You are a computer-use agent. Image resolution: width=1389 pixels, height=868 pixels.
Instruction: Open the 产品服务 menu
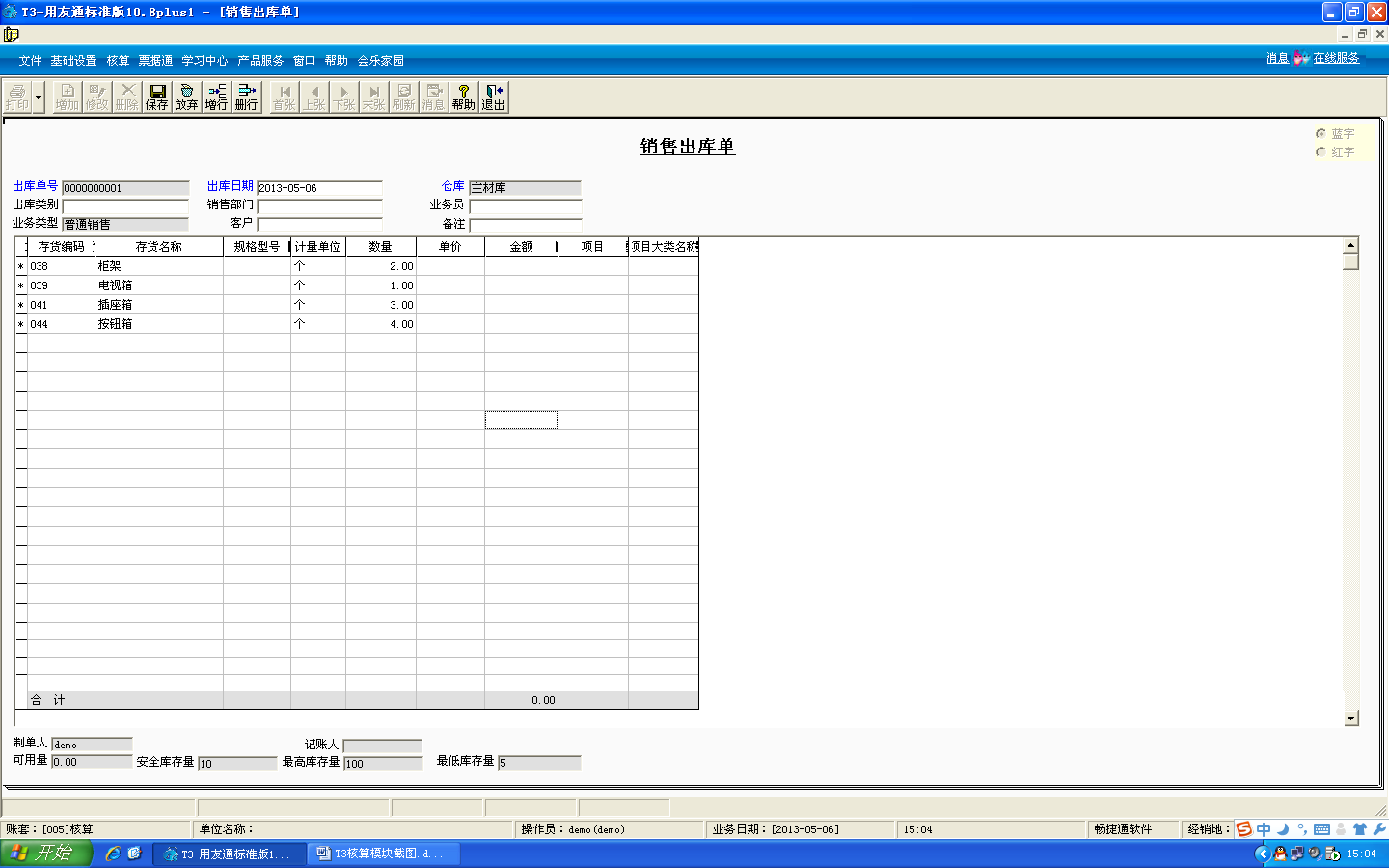pyautogui.click(x=260, y=60)
